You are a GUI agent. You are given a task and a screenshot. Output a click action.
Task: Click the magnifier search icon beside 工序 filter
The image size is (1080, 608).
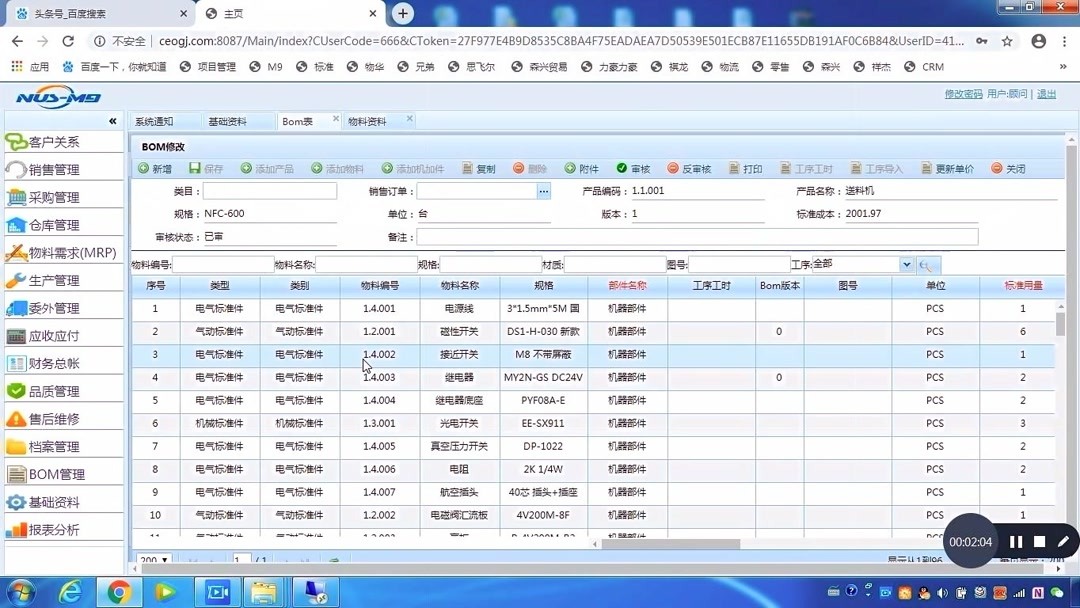pyautogui.click(x=928, y=264)
